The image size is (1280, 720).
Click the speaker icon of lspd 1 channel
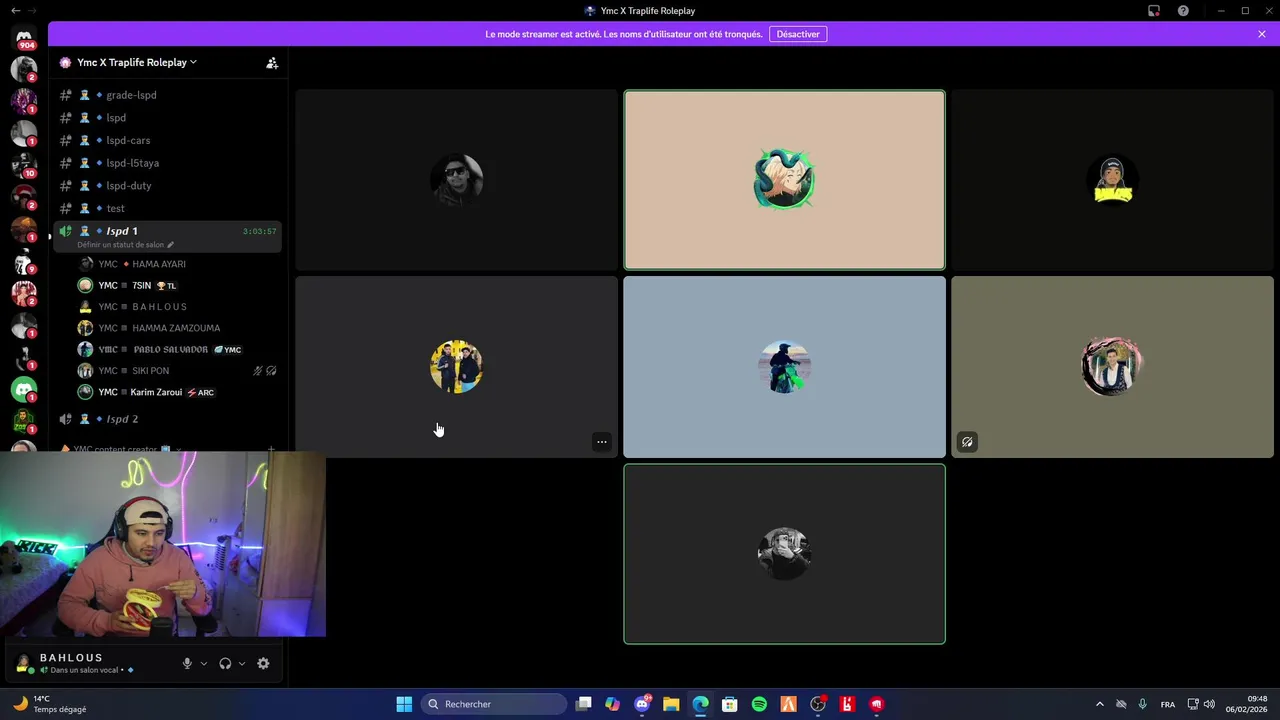(x=66, y=231)
